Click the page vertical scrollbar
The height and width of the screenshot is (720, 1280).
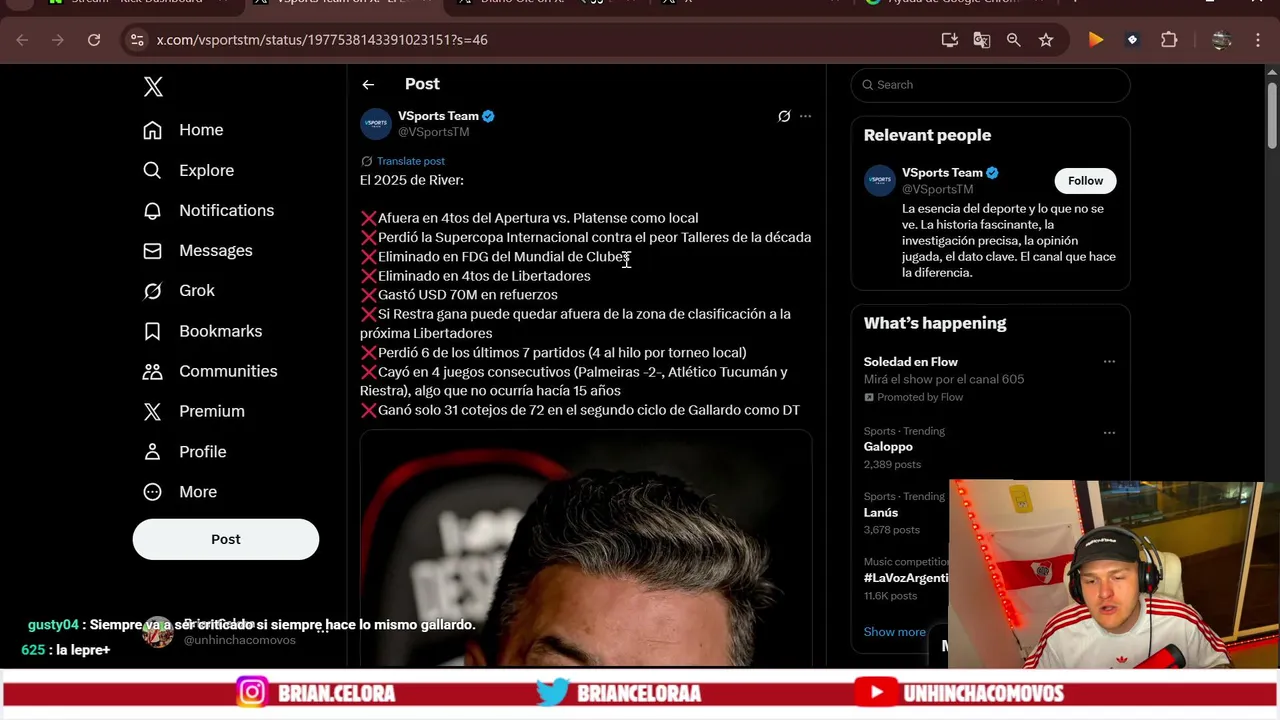1272,115
